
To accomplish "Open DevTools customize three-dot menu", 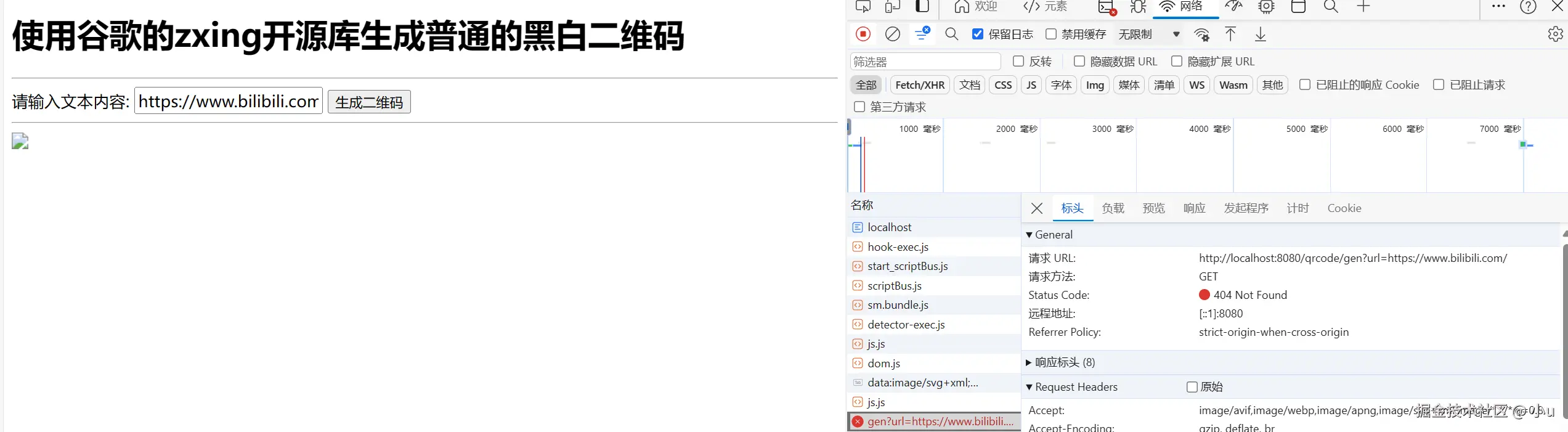I will click(x=1498, y=6).
